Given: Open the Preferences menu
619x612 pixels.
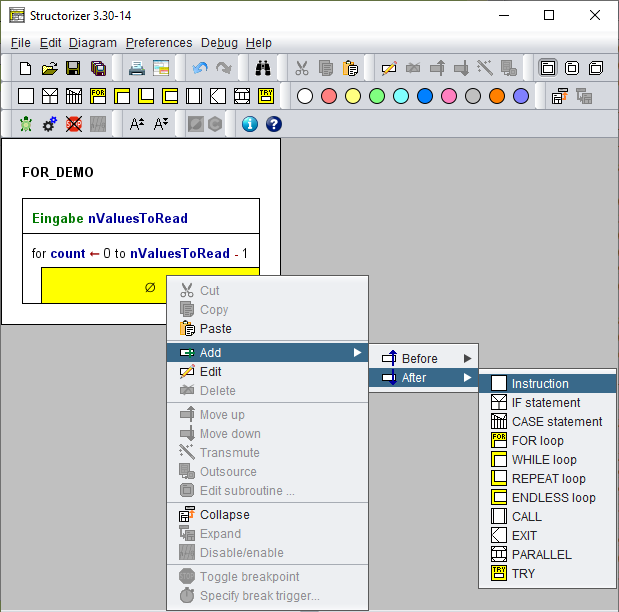Looking at the screenshot, I should click(159, 43).
